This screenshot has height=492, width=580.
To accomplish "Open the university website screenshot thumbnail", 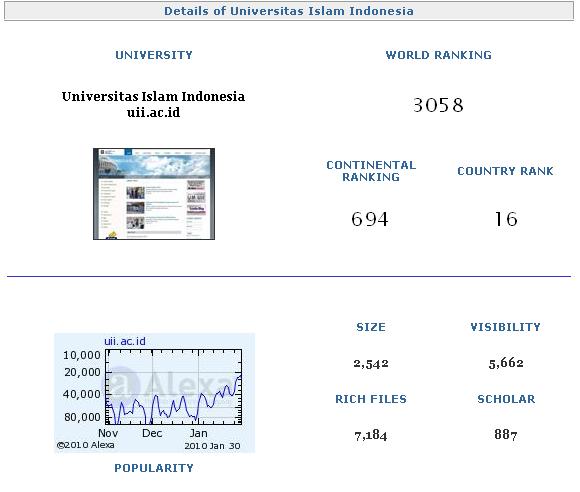I will tap(154, 194).
